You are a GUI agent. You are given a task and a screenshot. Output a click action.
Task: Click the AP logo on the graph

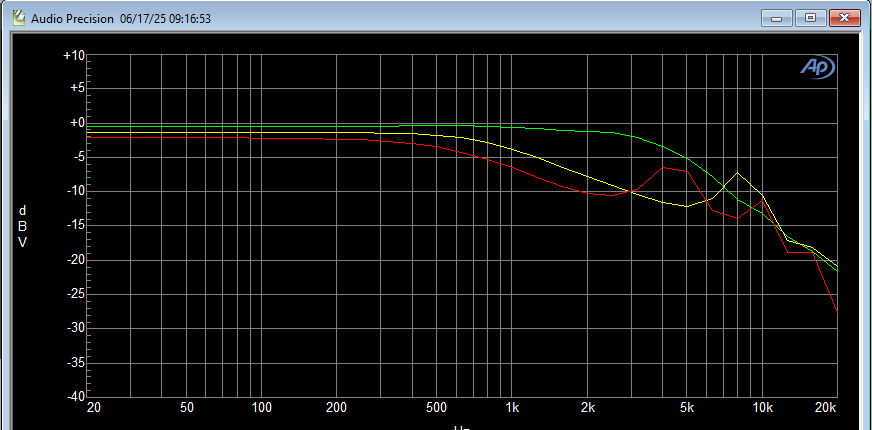(817, 68)
